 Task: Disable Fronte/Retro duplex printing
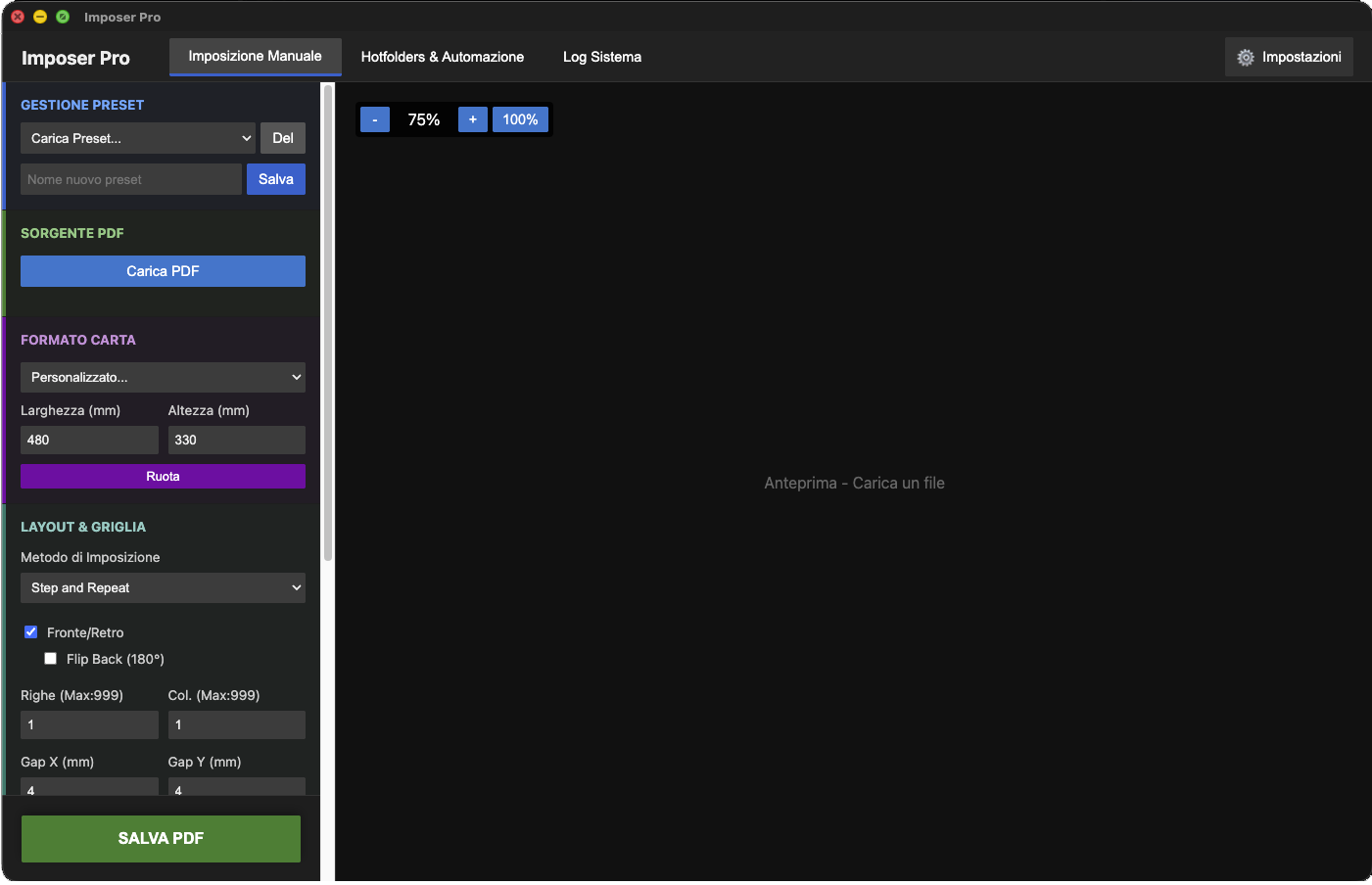coord(30,631)
